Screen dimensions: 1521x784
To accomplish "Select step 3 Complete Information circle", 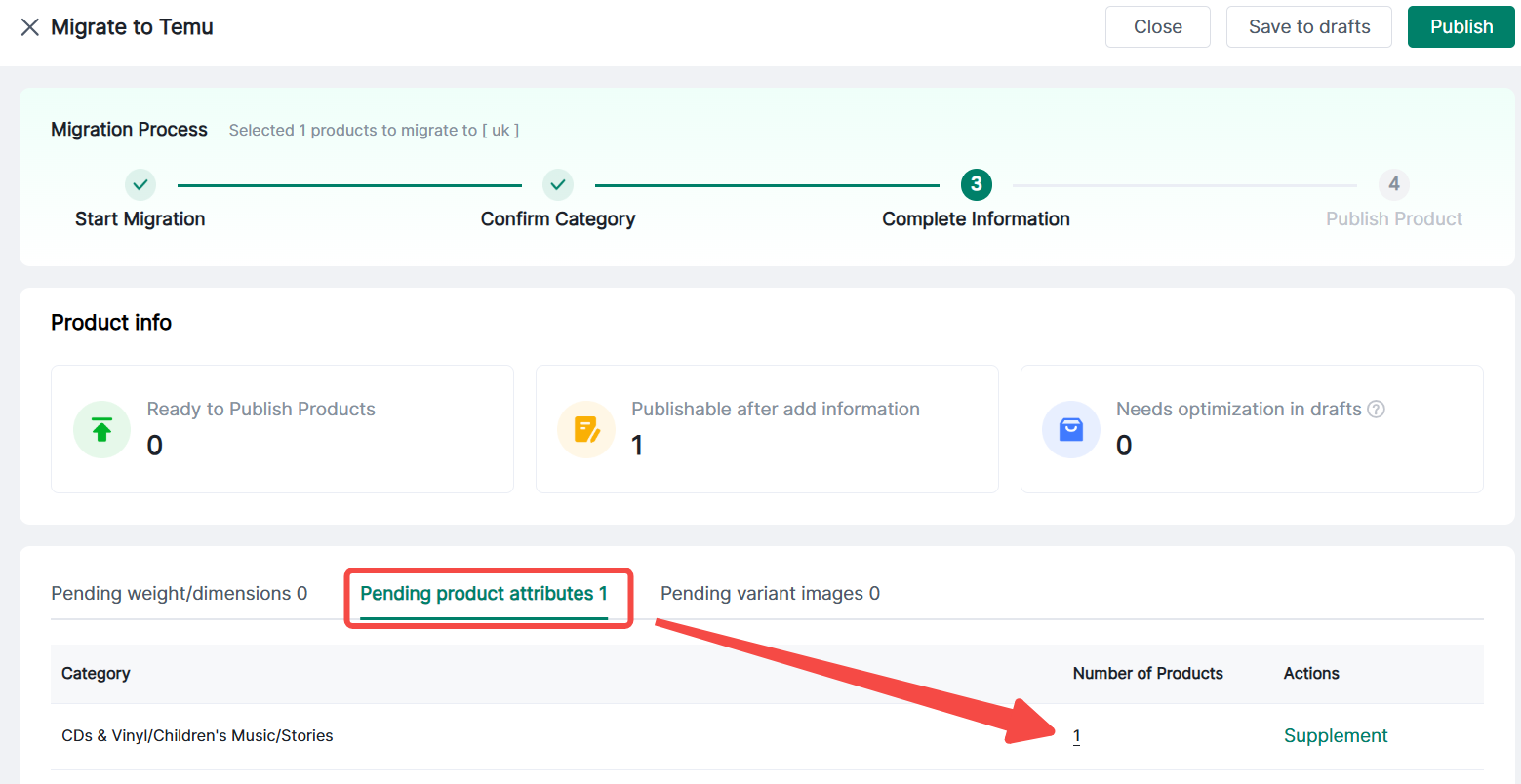I will coord(976,184).
